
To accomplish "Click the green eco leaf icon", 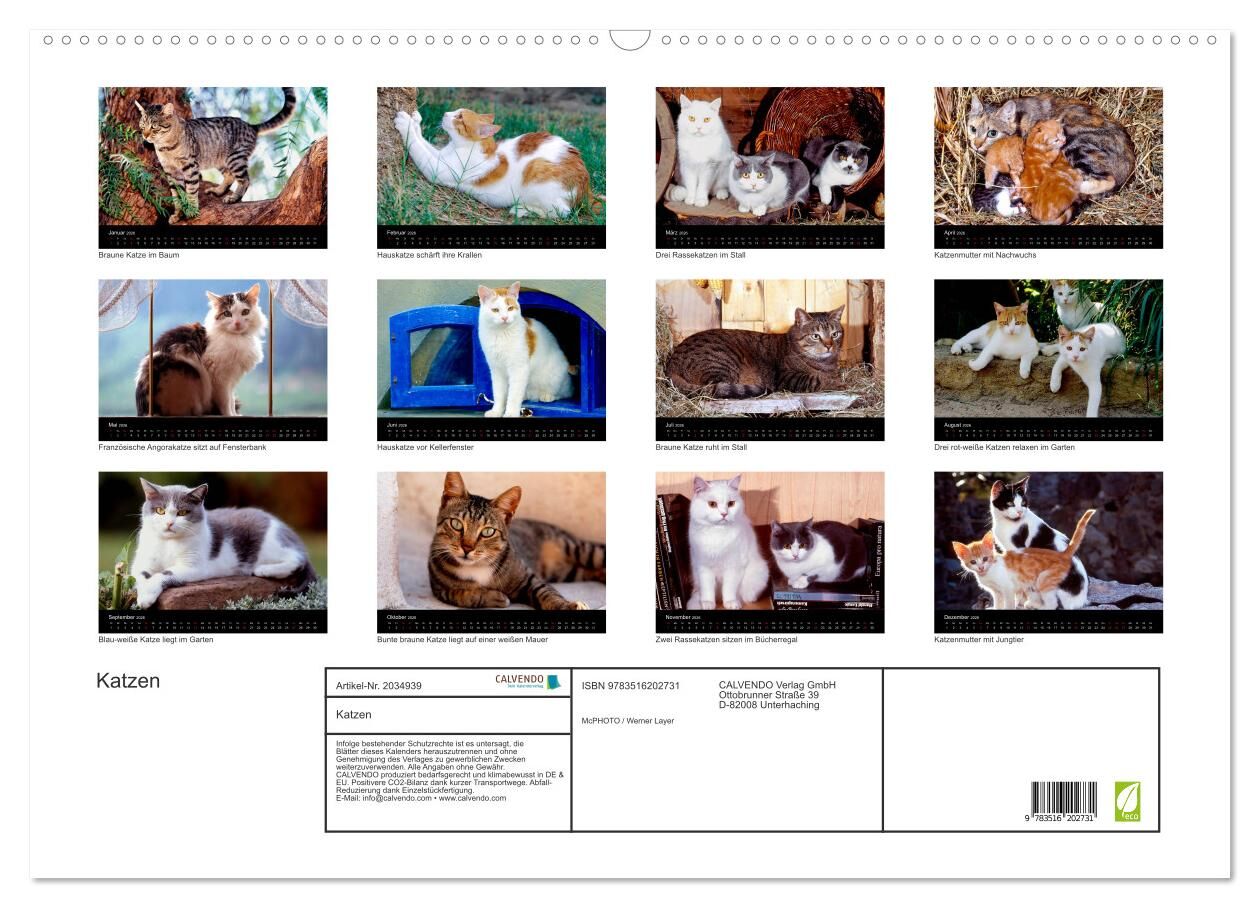I will point(1127,801).
